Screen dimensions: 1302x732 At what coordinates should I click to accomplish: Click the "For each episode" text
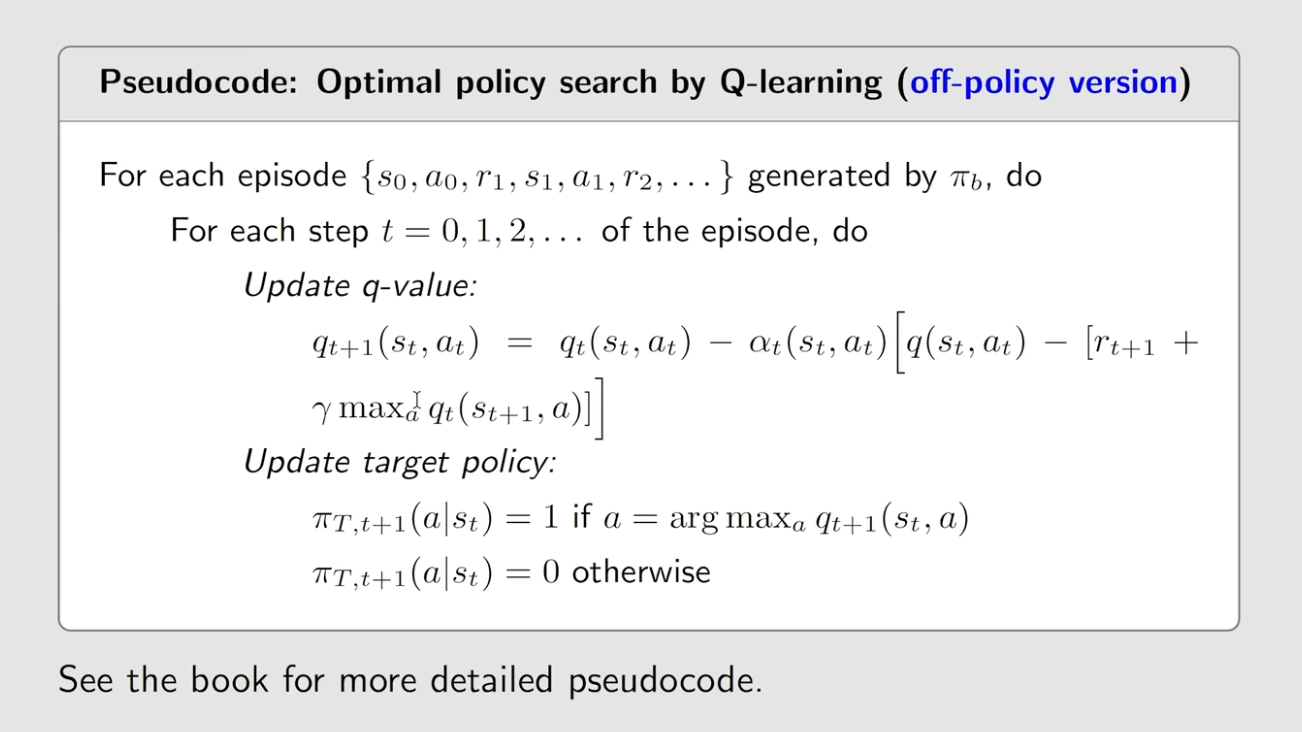(x=222, y=176)
